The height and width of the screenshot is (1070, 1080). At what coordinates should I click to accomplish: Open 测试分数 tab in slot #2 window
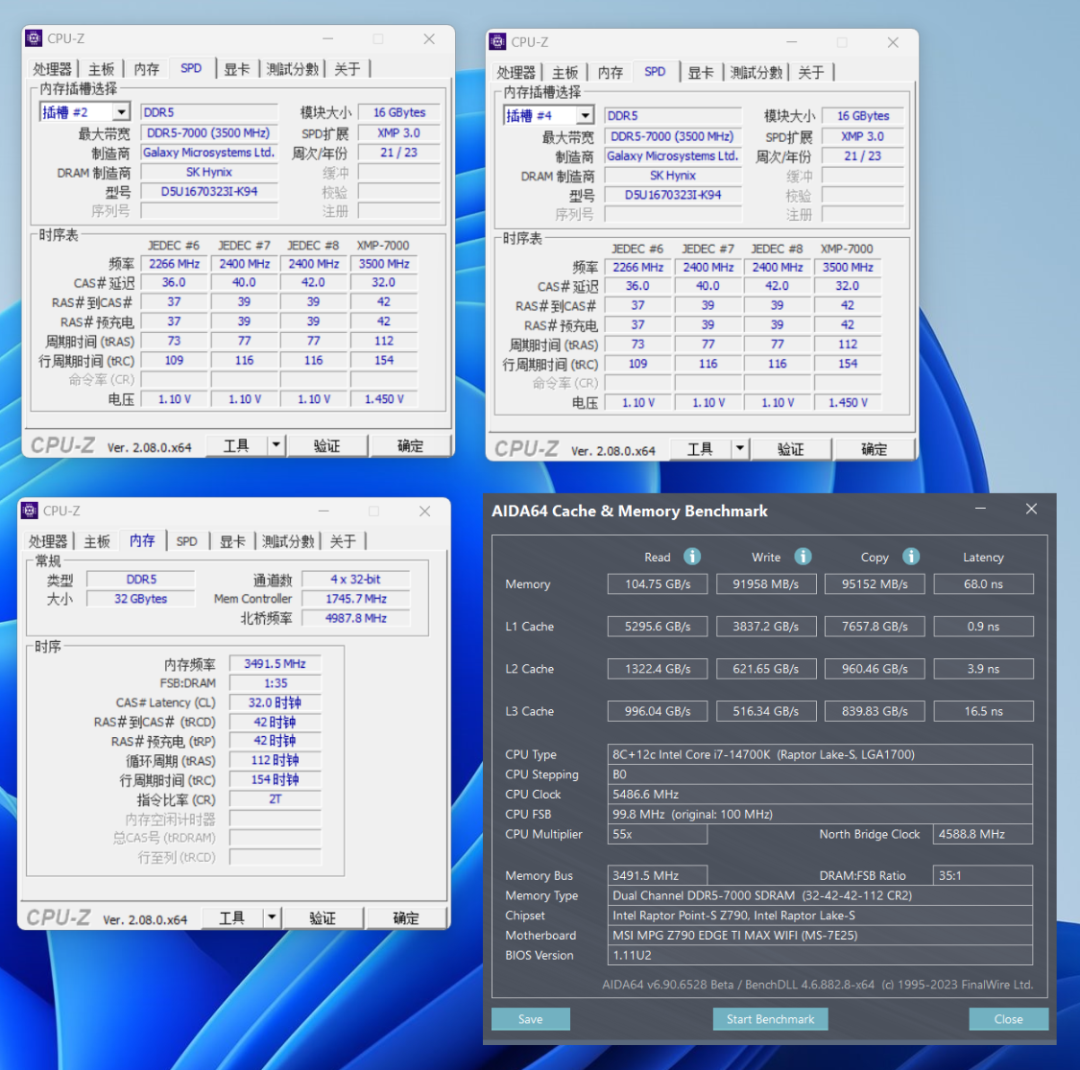coord(293,69)
